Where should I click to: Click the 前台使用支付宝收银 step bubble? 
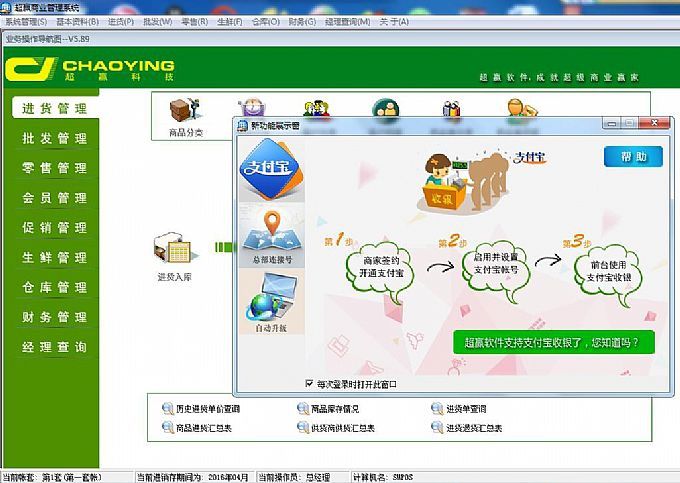point(609,272)
